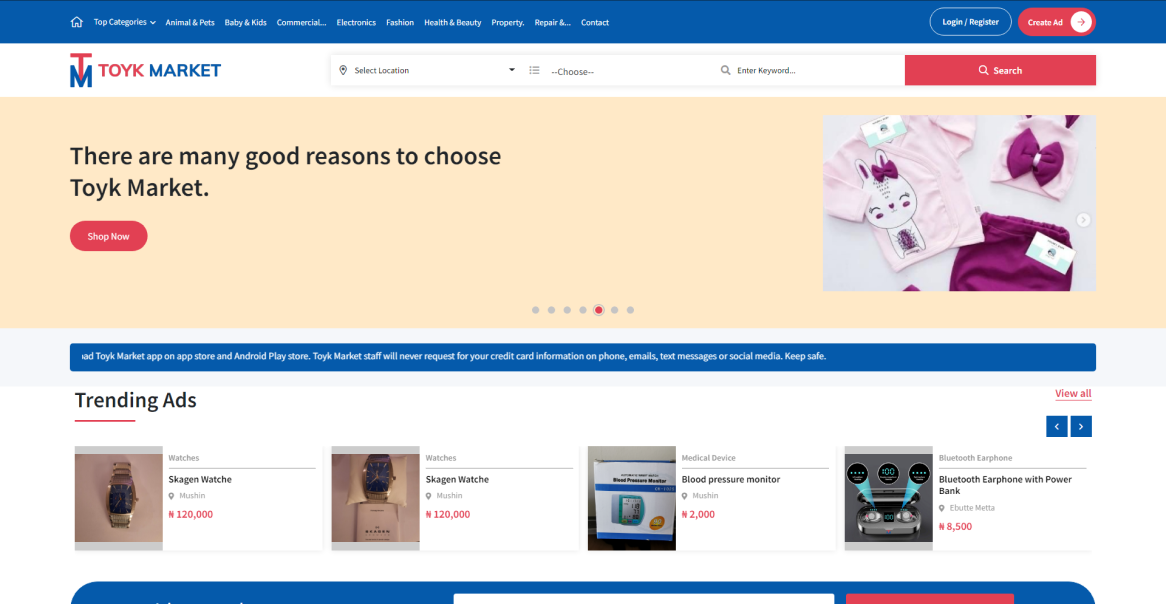Show next trending ads with right arrow
This screenshot has width=1166, height=604.
(1081, 427)
